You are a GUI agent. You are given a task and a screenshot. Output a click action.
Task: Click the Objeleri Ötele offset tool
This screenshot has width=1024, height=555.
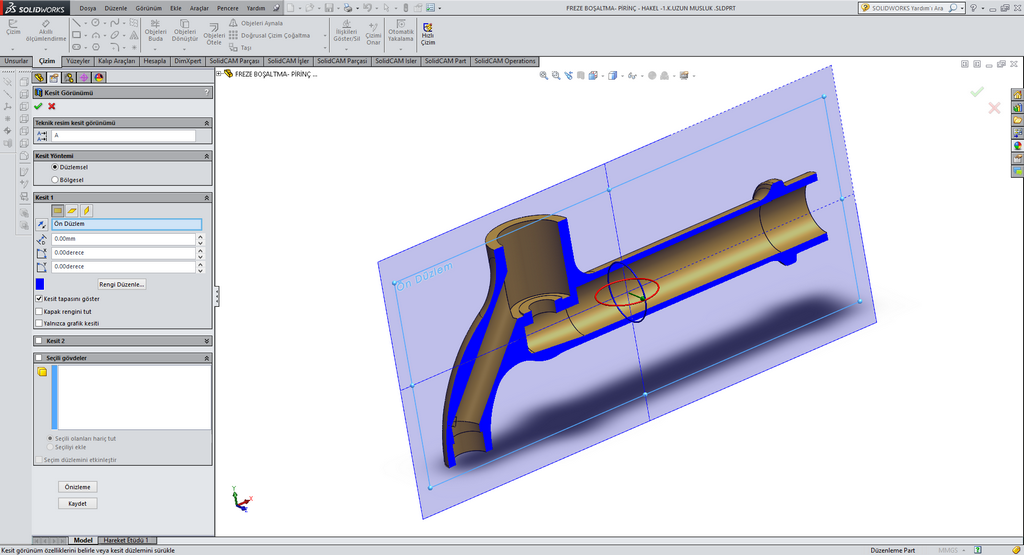[213, 34]
